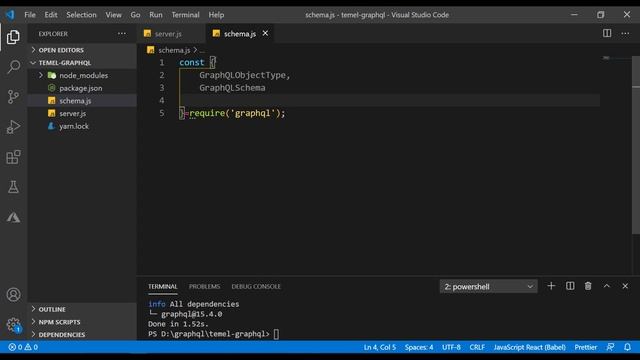
Task: Change file encoding UTF-8
Action: [x=451, y=347]
